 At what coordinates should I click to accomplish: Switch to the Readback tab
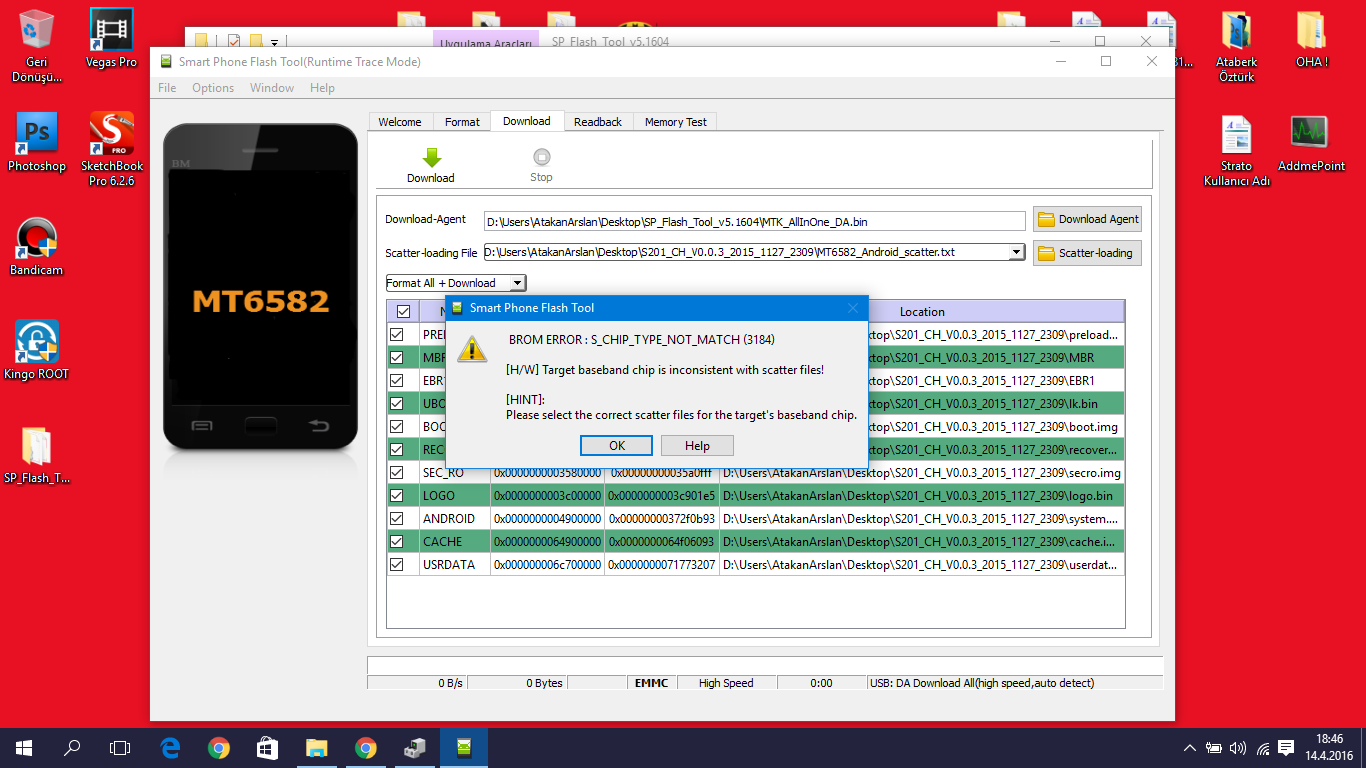598,122
